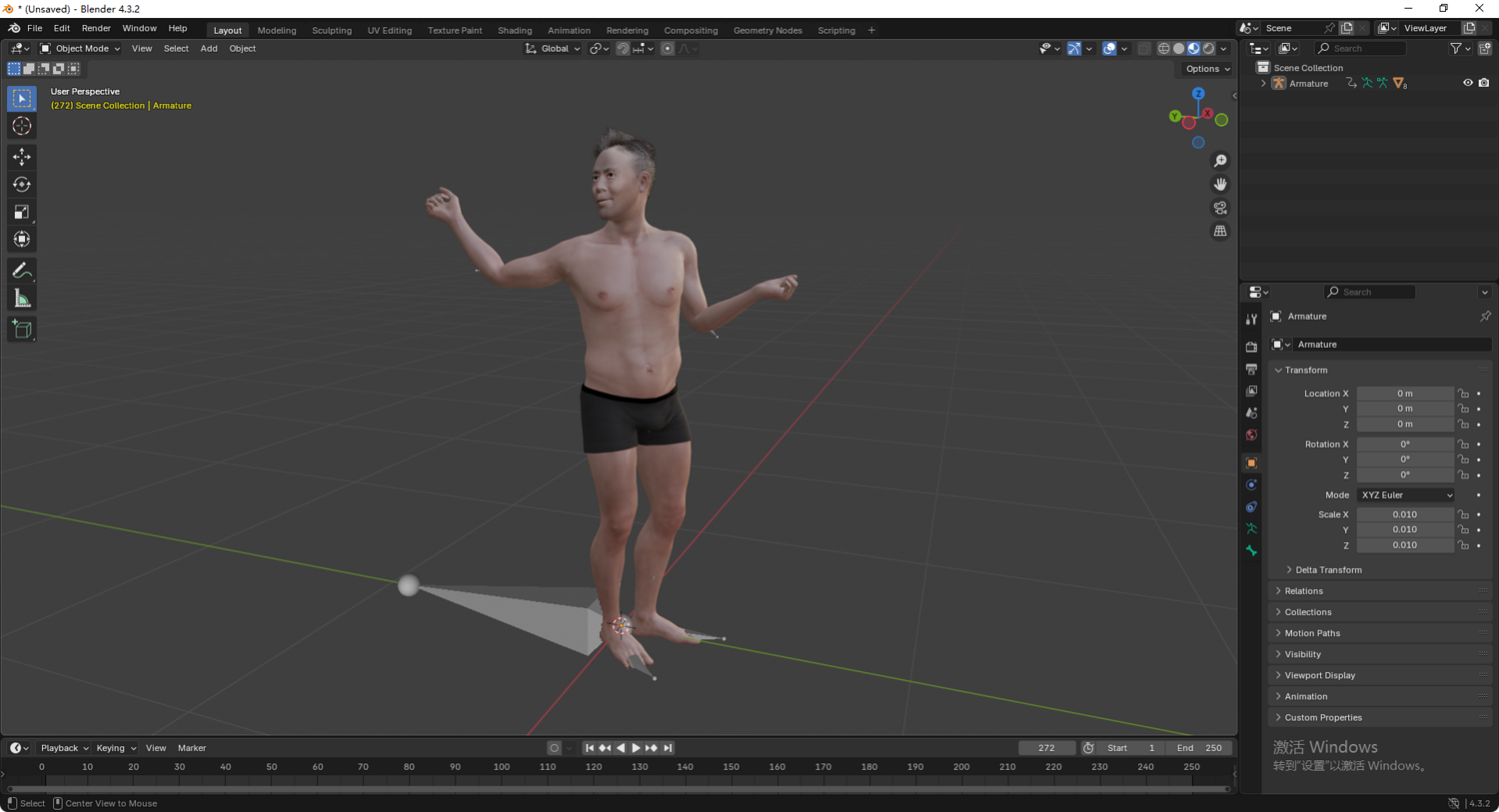Open the Scene properties tab
Screen dimensions: 1499x812
tap(1251, 412)
